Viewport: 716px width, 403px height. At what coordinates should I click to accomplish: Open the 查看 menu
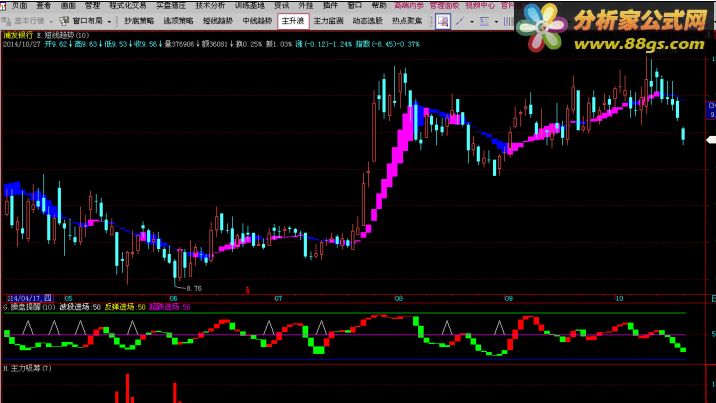point(43,5)
